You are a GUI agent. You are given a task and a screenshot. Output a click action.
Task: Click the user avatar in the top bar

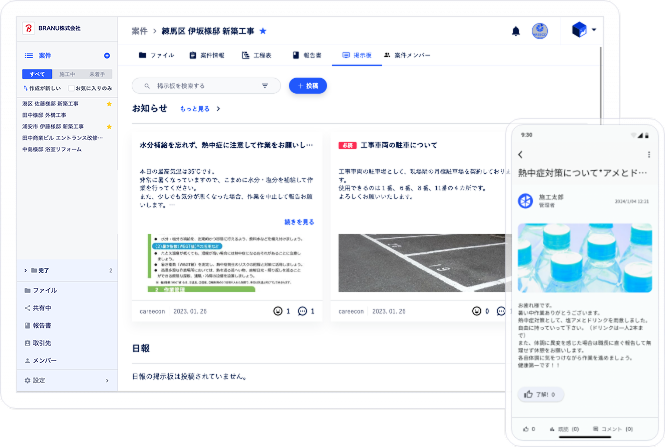click(x=540, y=31)
